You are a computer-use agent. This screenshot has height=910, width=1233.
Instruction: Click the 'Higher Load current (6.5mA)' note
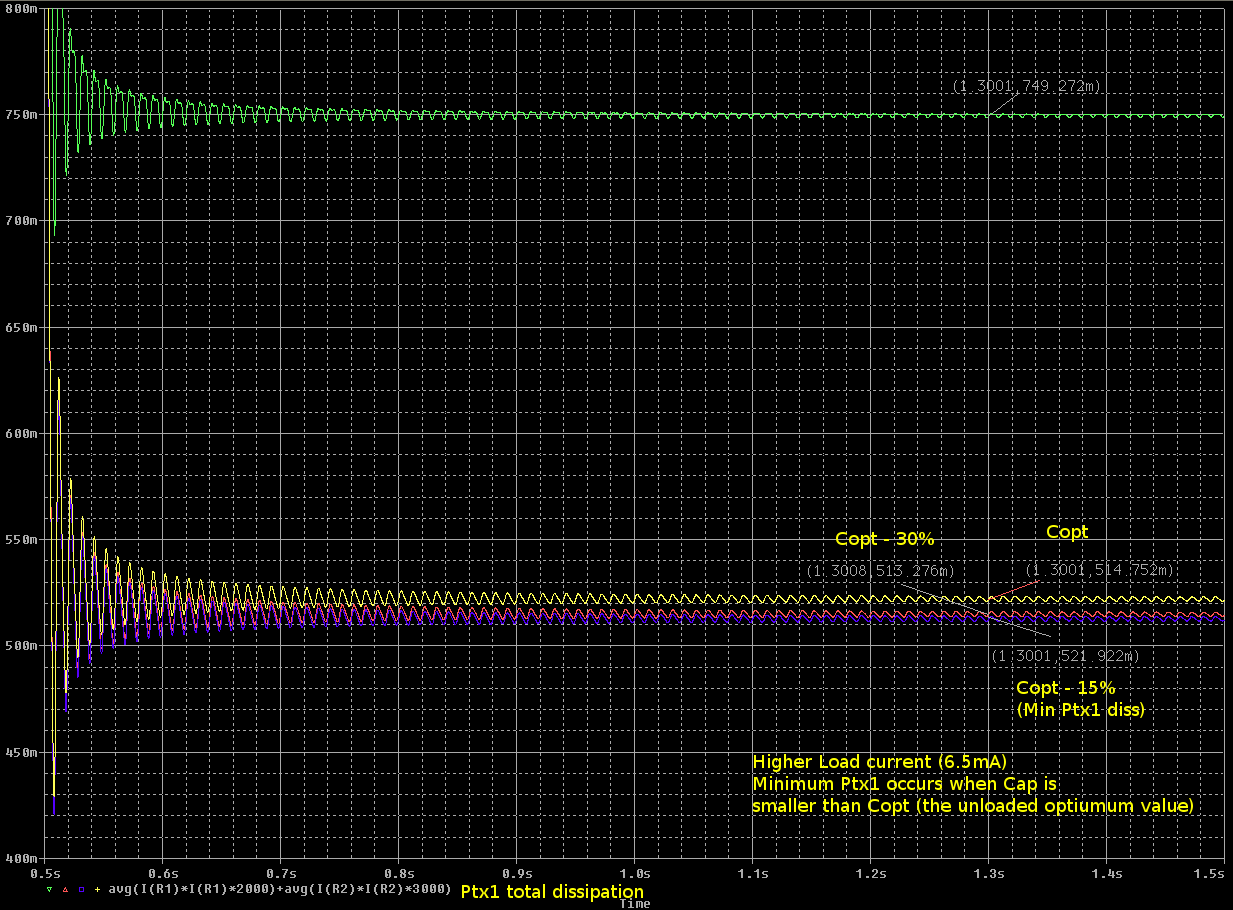point(879,762)
